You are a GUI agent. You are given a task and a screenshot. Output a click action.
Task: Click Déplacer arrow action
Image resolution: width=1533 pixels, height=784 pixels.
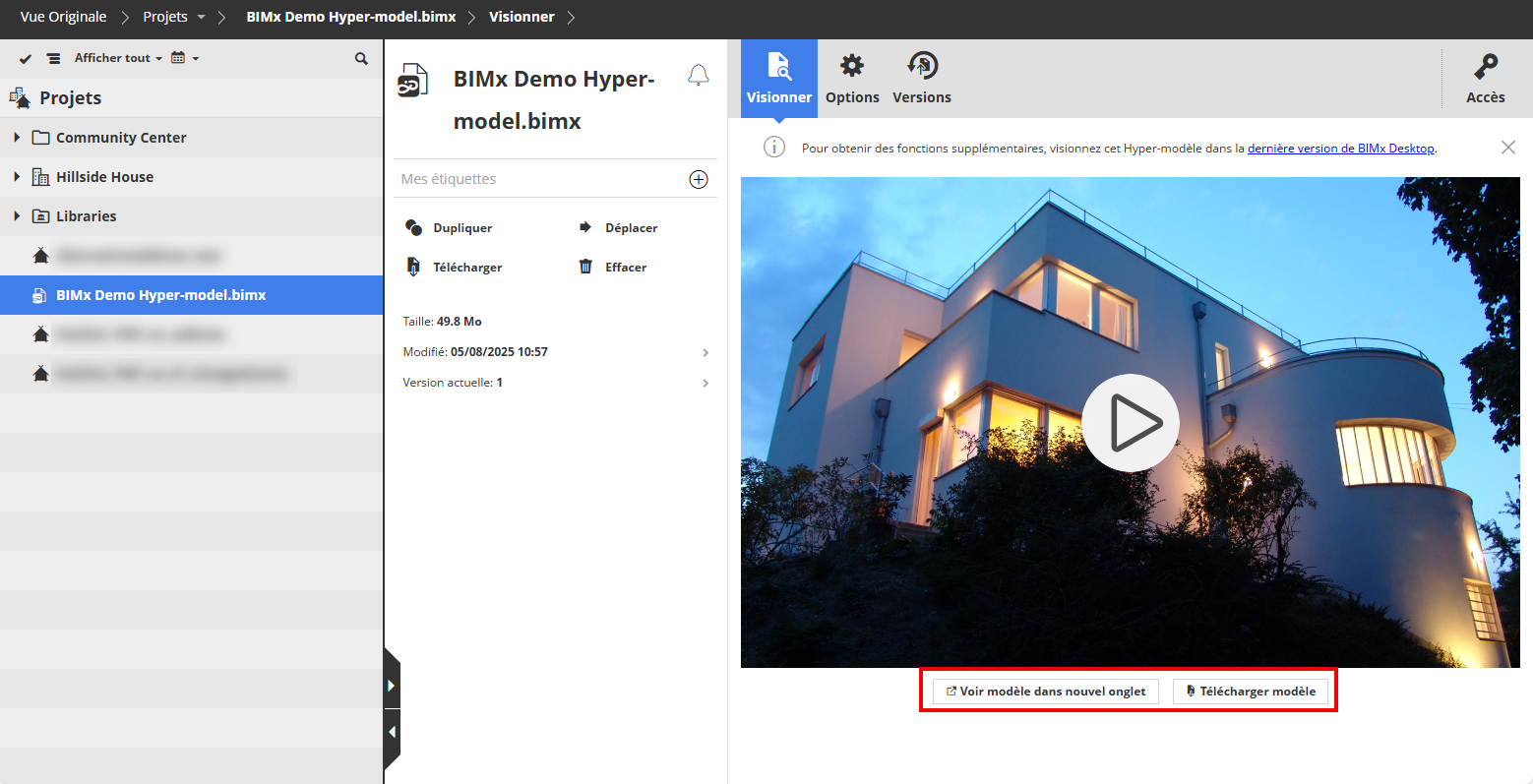(x=585, y=228)
